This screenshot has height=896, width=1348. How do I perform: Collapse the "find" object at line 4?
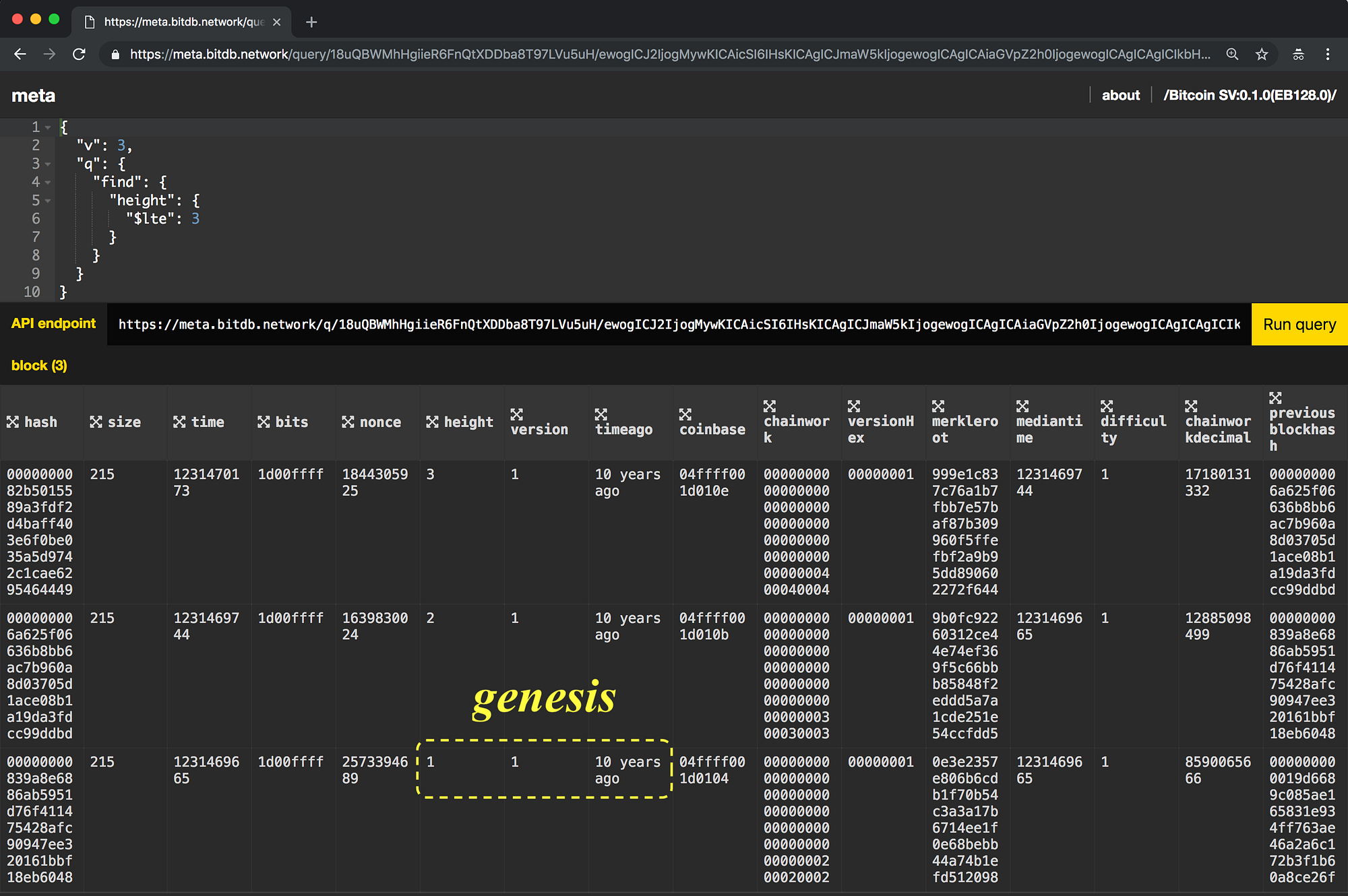[46, 182]
